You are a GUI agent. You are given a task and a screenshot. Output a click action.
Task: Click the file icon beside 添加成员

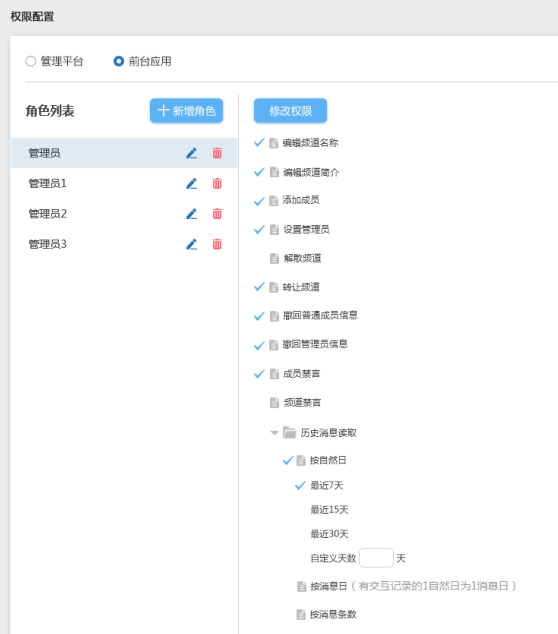pos(274,201)
